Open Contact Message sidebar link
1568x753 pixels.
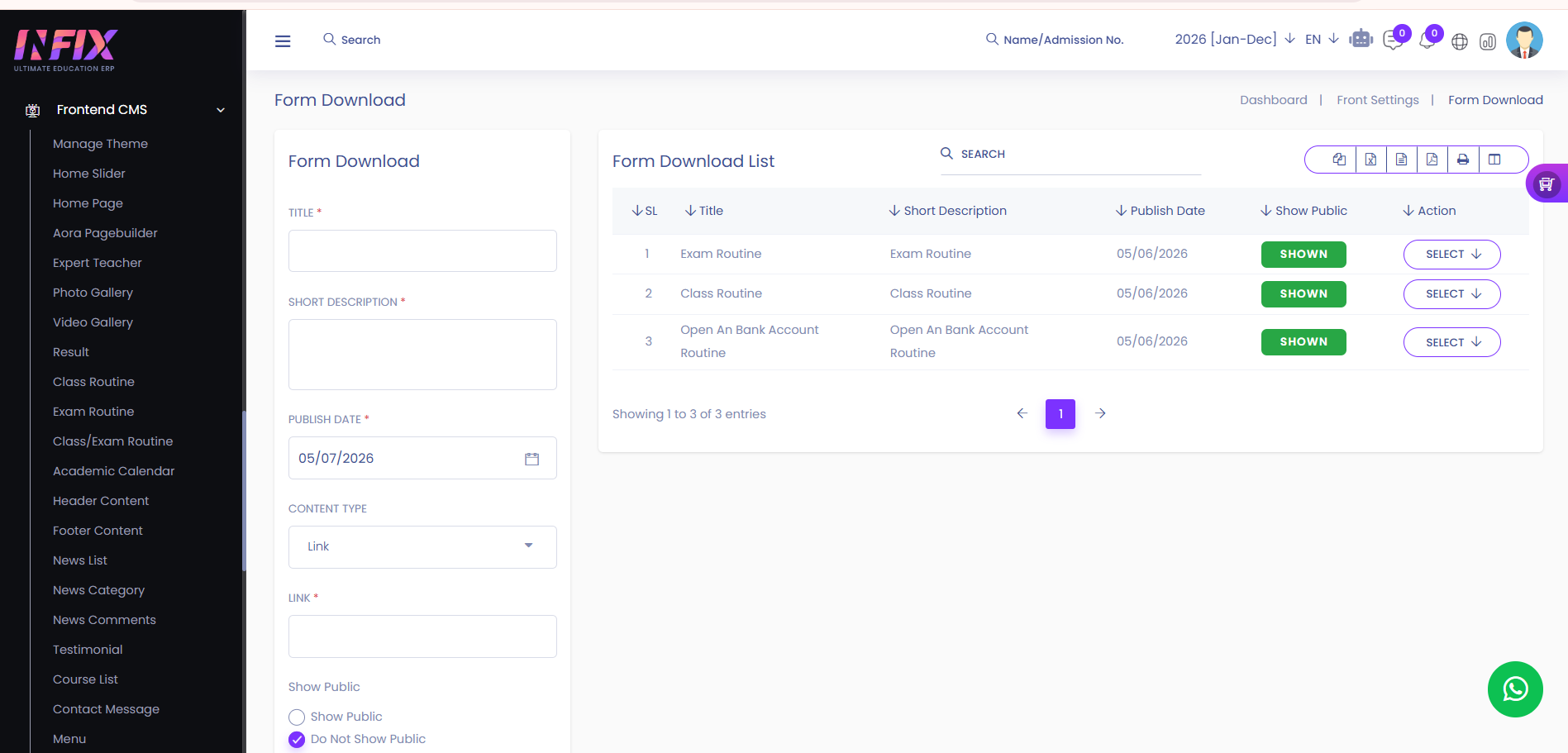[x=106, y=709]
